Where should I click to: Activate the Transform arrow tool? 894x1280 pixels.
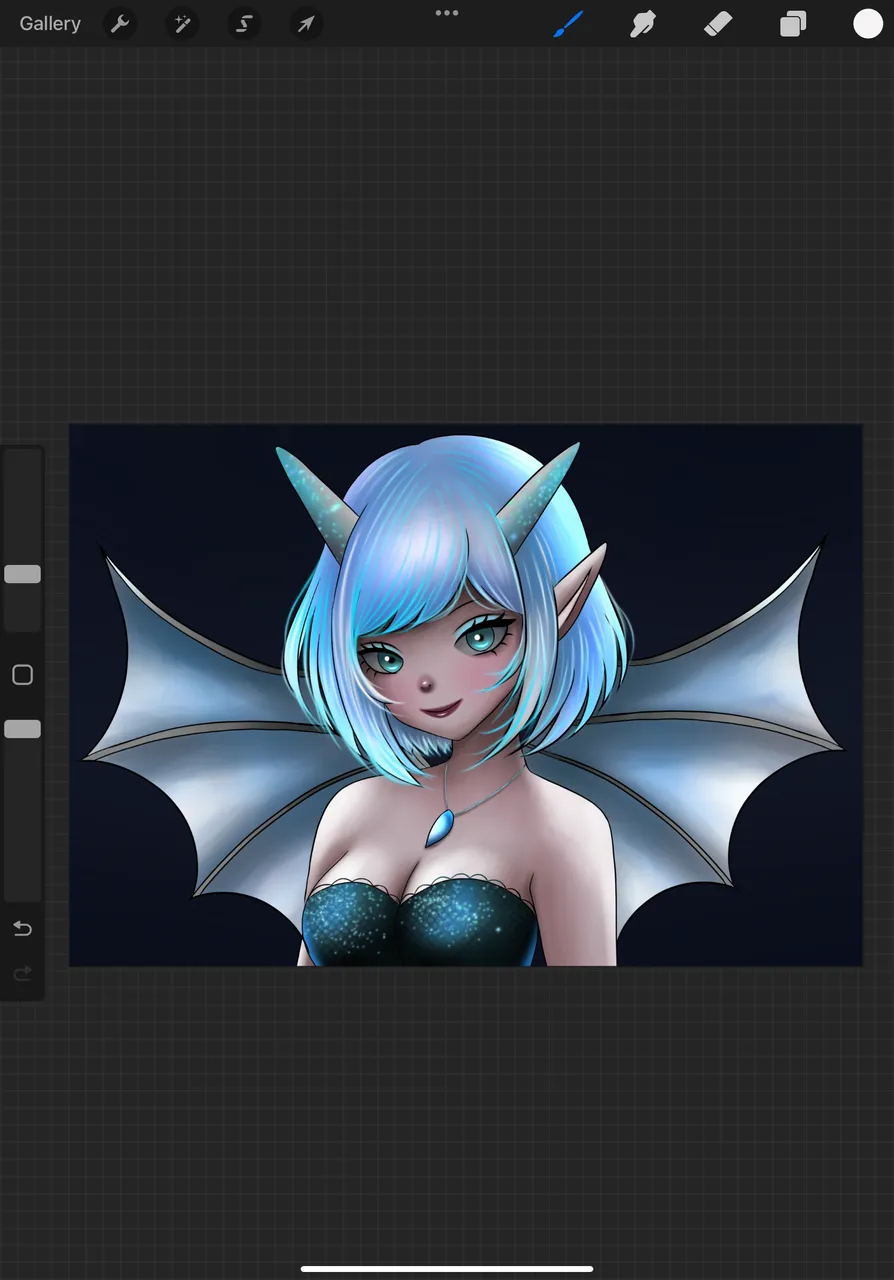click(x=306, y=24)
